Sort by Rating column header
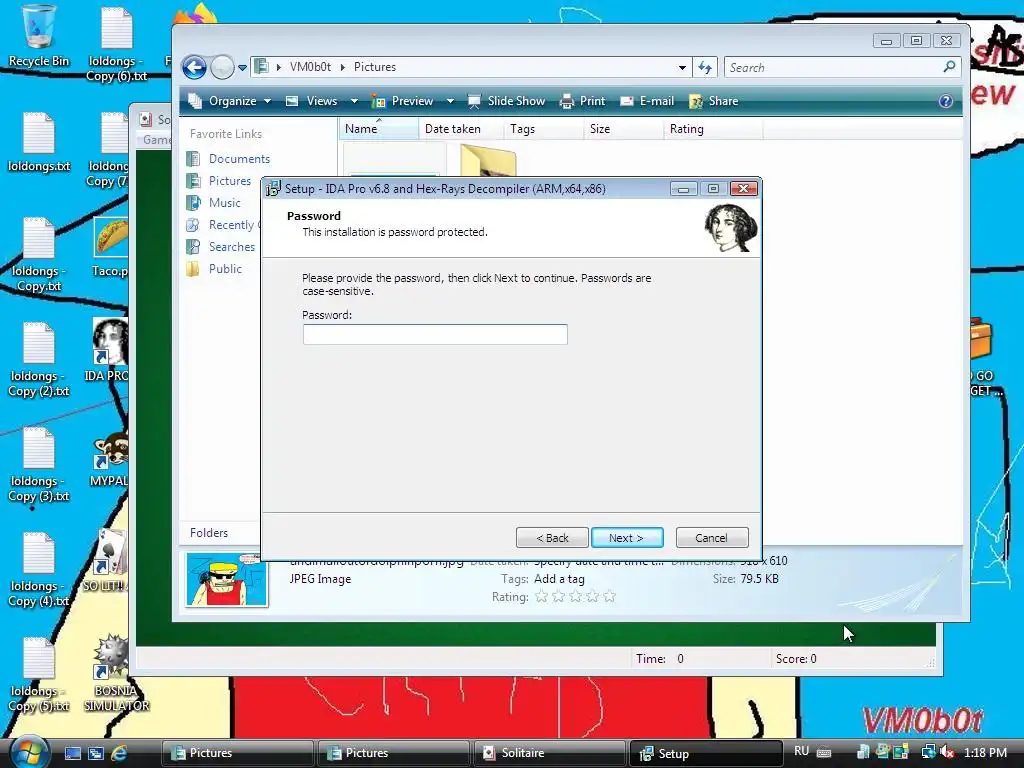This screenshot has height=768, width=1024. point(712,129)
